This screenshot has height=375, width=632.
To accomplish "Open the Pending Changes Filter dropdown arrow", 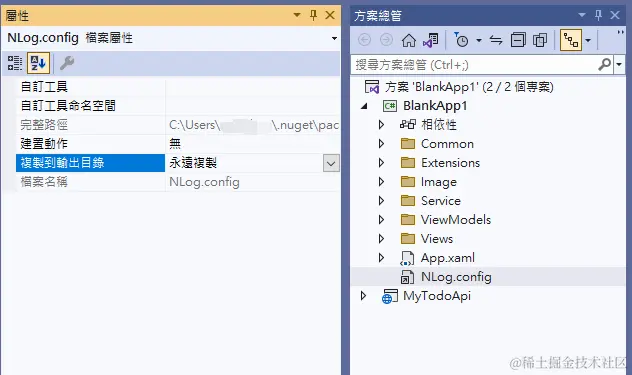I will point(479,40).
